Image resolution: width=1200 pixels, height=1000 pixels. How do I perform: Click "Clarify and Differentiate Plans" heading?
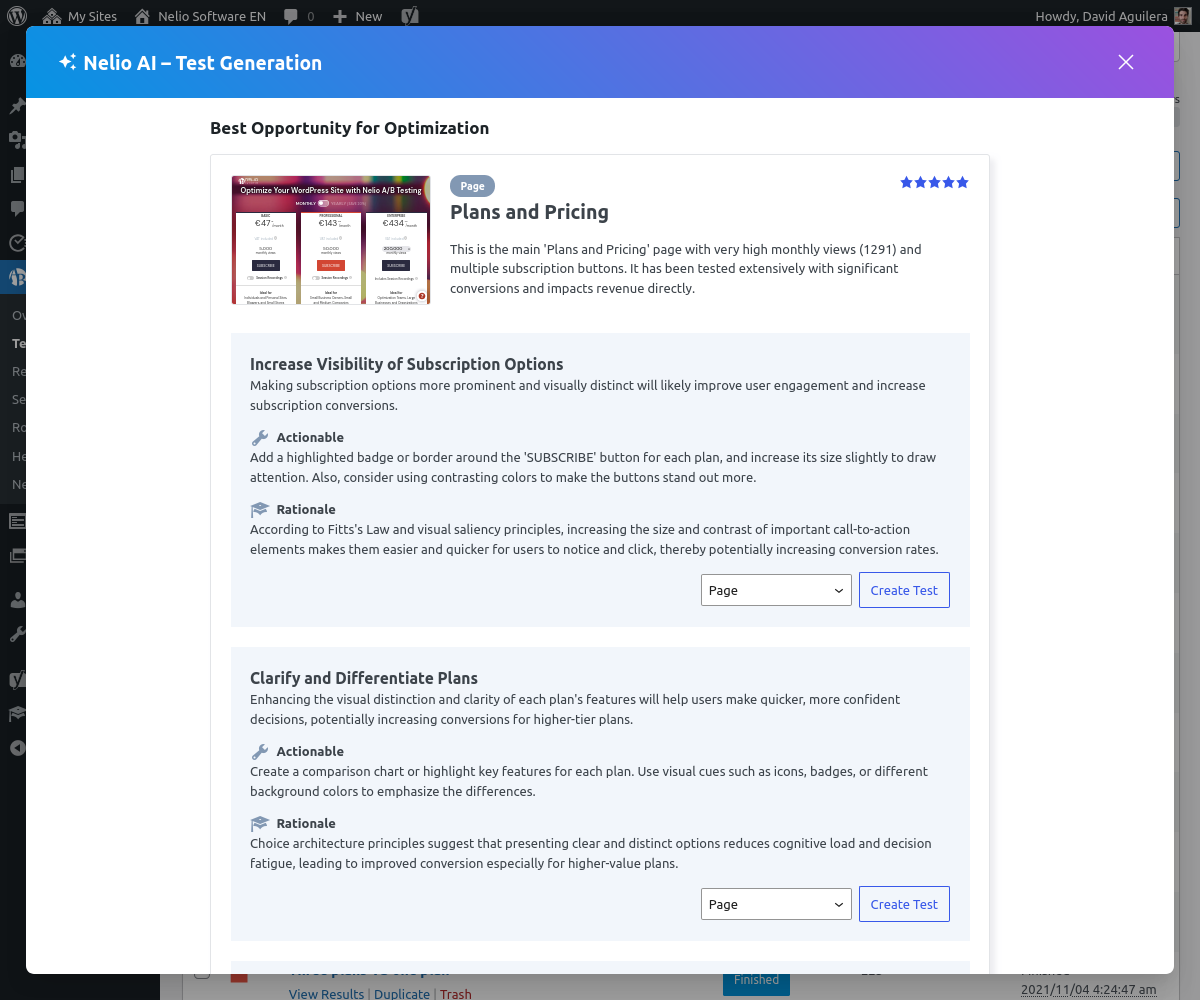pos(364,678)
